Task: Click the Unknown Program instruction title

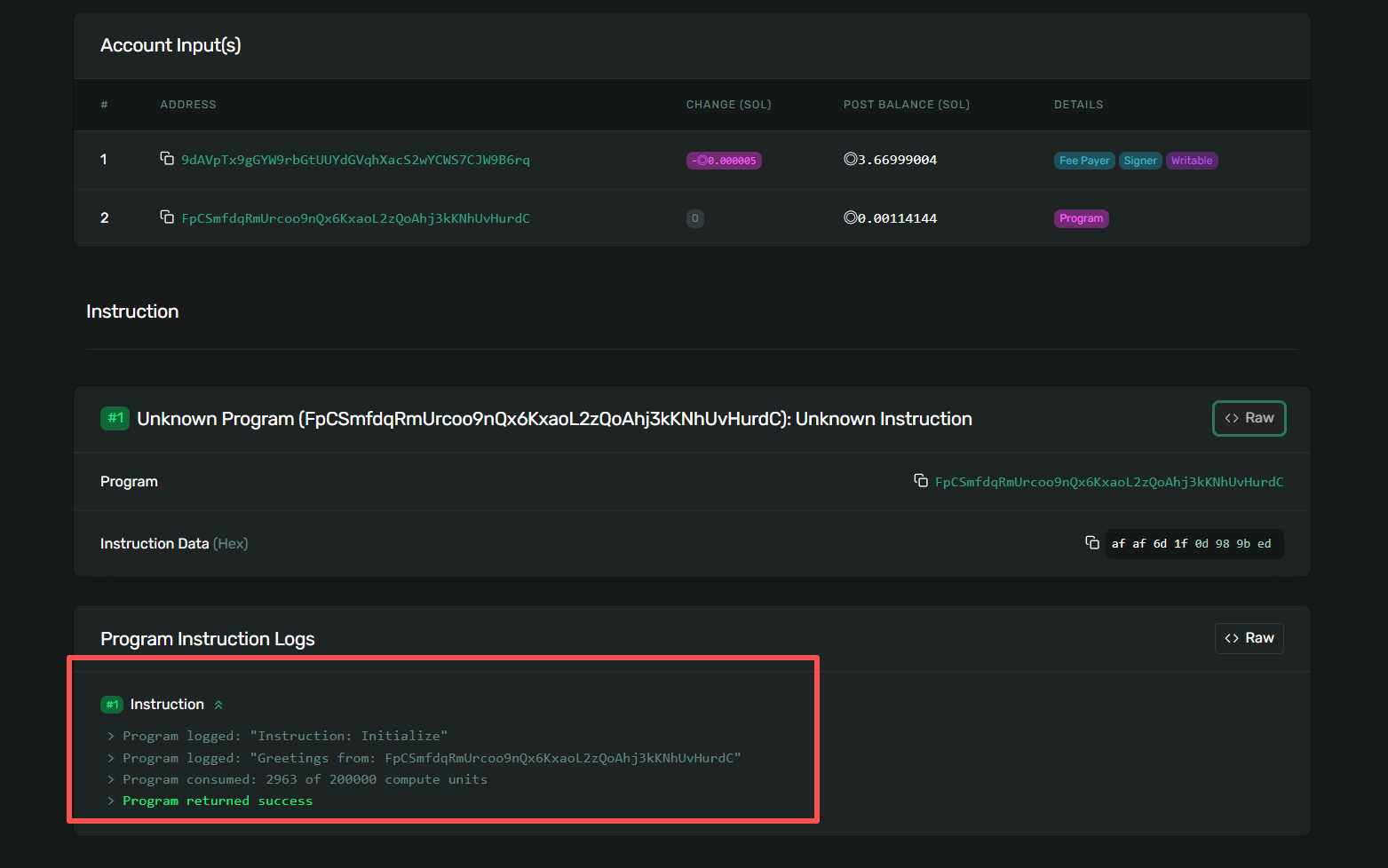Action: pos(555,419)
